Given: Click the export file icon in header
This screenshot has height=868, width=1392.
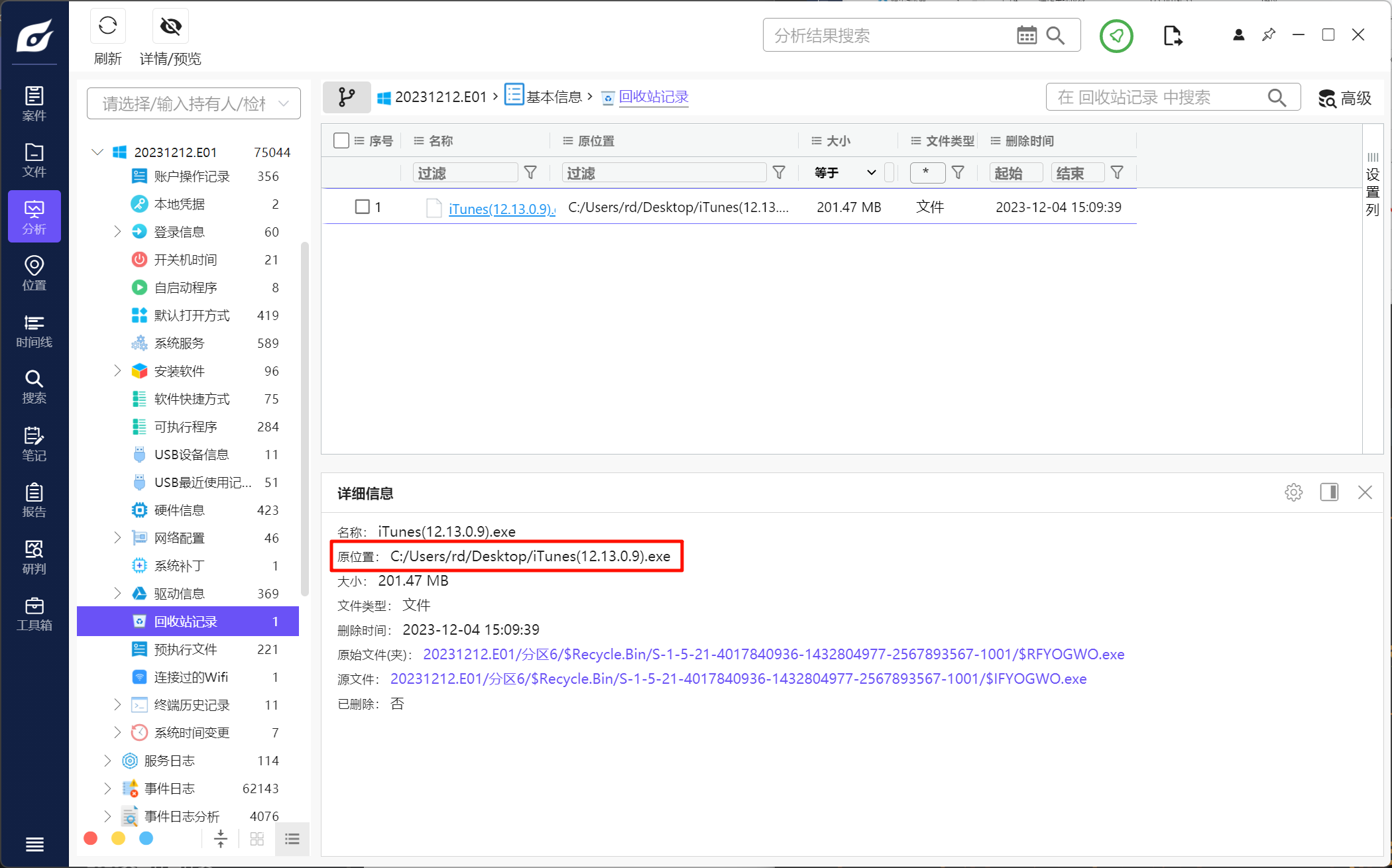Looking at the screenshot, I should (x=1172, y=36).
